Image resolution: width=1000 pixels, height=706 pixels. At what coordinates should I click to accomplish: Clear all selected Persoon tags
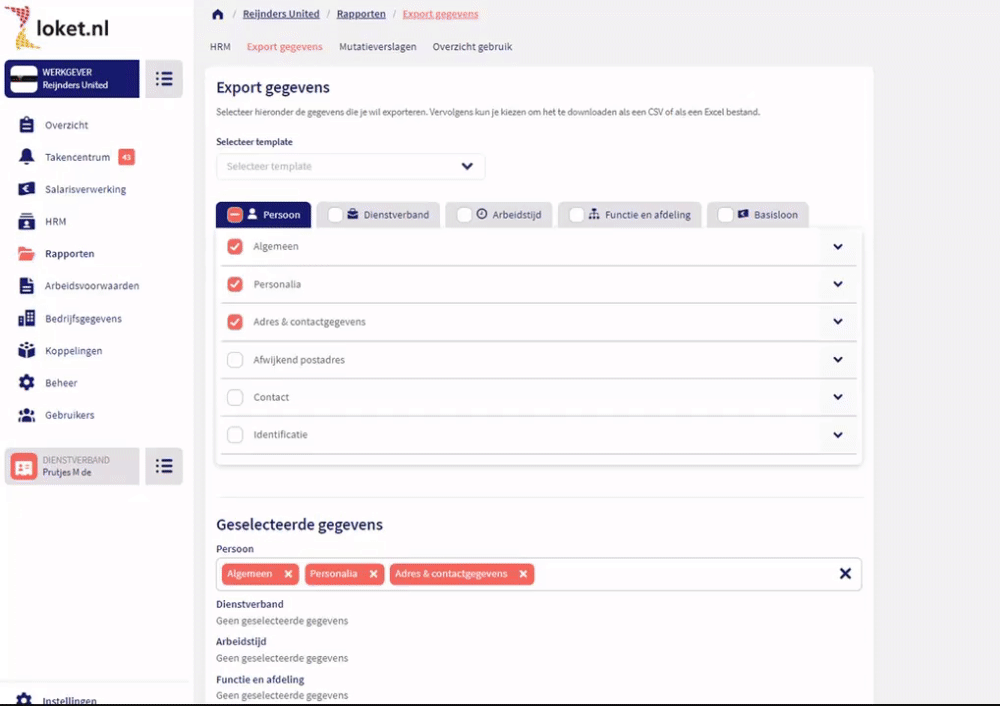(845, 574)
